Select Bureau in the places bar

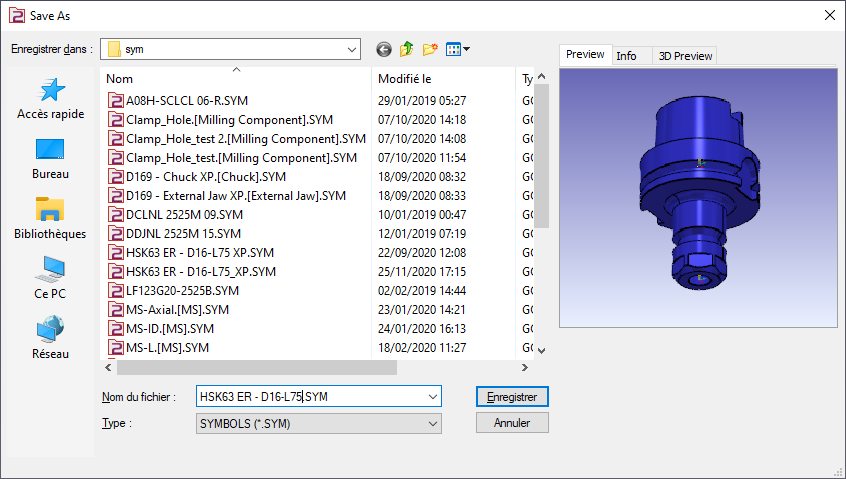(51, 159)
